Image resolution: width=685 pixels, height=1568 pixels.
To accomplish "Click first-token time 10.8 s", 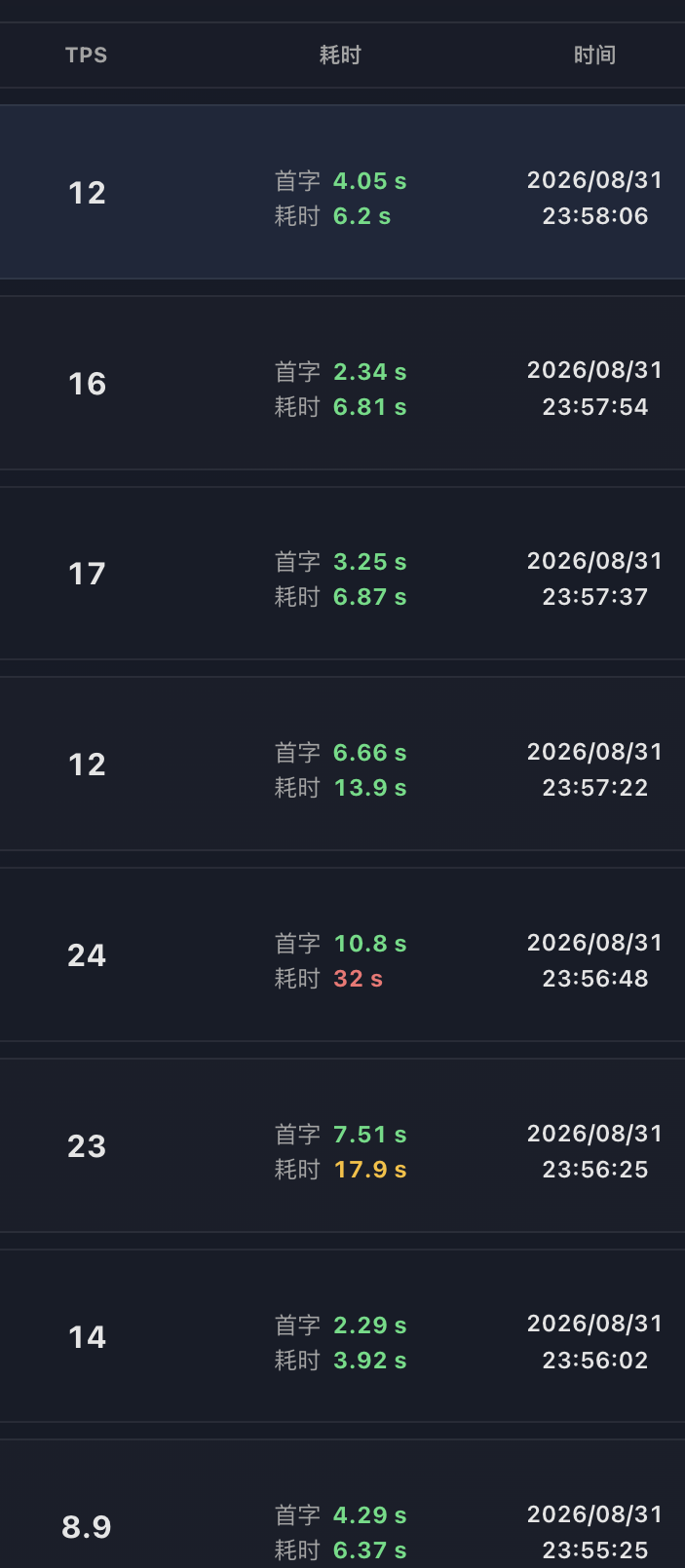I will tap(369, 944).
